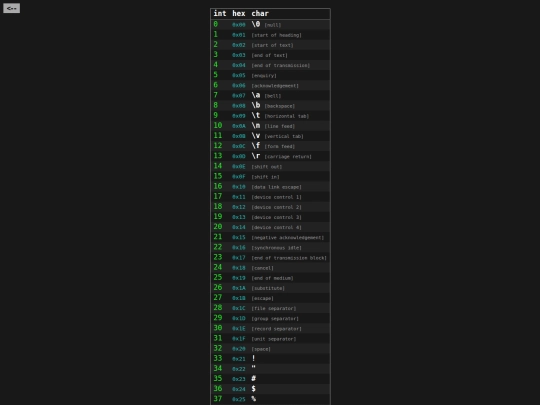The width and height of the screenshot is (540, 405).
Task: Click the \n escape character
Action: click(256, 125)
